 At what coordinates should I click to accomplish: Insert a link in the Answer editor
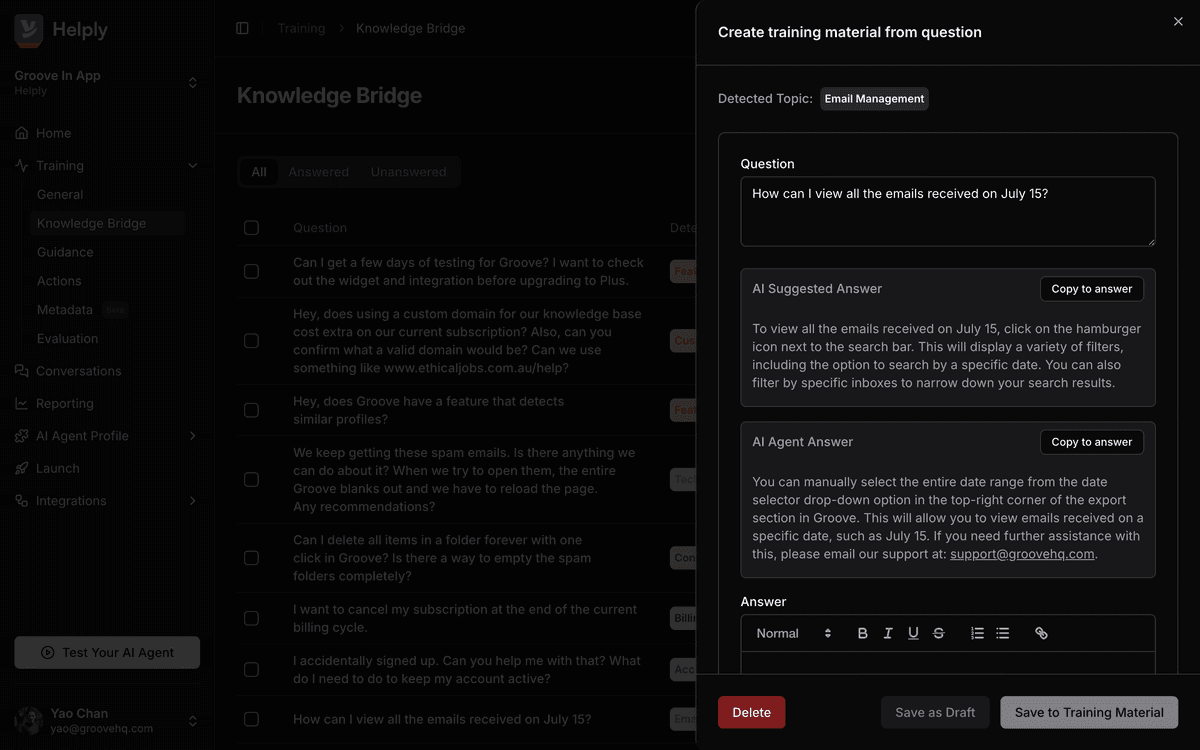pos(1041,633)
